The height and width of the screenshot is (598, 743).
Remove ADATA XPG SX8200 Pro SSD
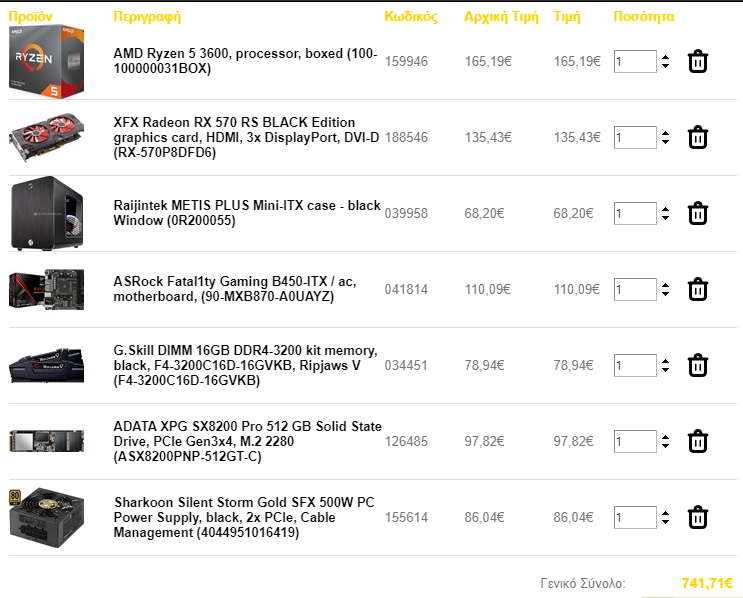pos(698,441)
